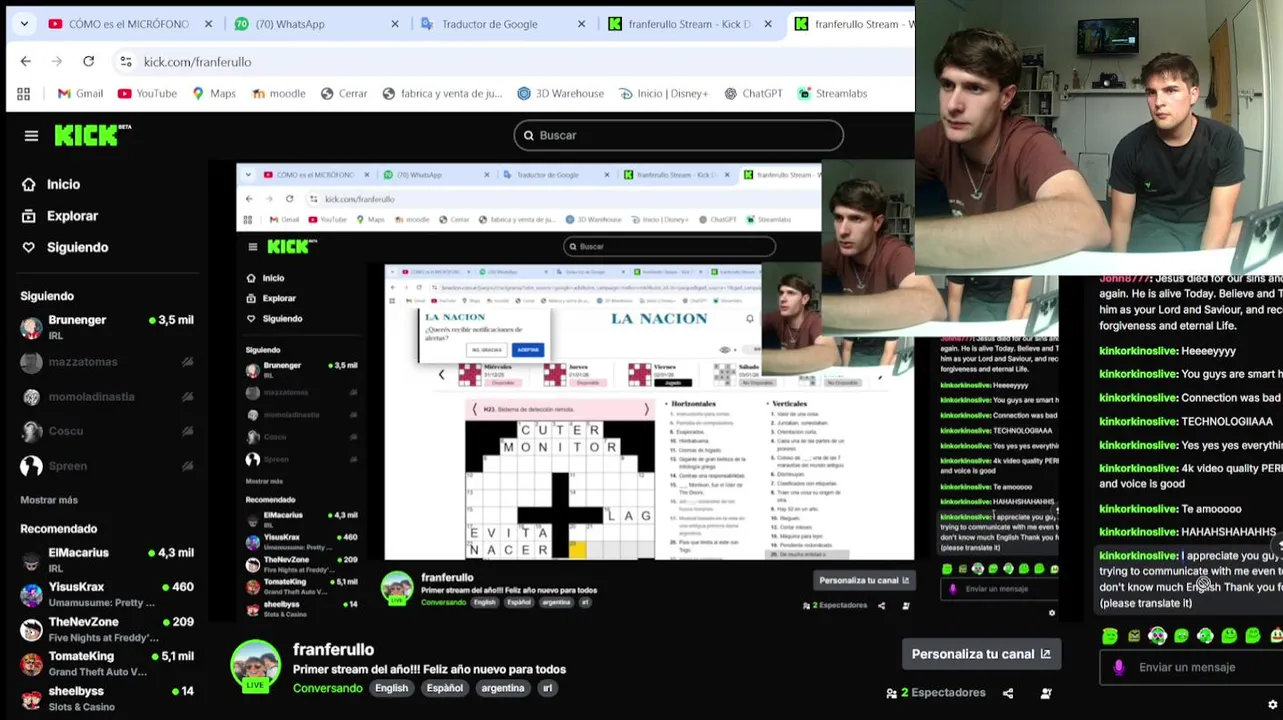This screenshot has width=1283, height=720.
Task: Click the user icon beside share
Action: (x=1046, y=693)
